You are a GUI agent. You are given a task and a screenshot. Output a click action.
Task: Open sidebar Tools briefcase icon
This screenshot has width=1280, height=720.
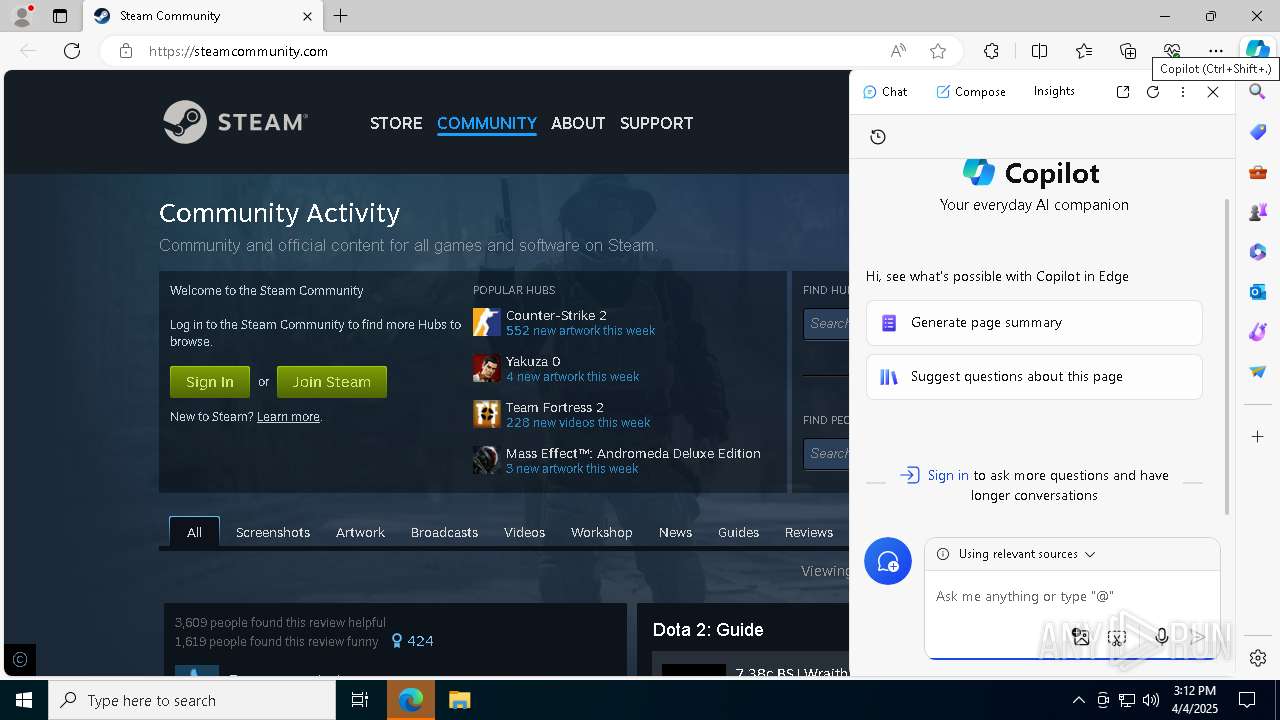[x=1258, y=172]
